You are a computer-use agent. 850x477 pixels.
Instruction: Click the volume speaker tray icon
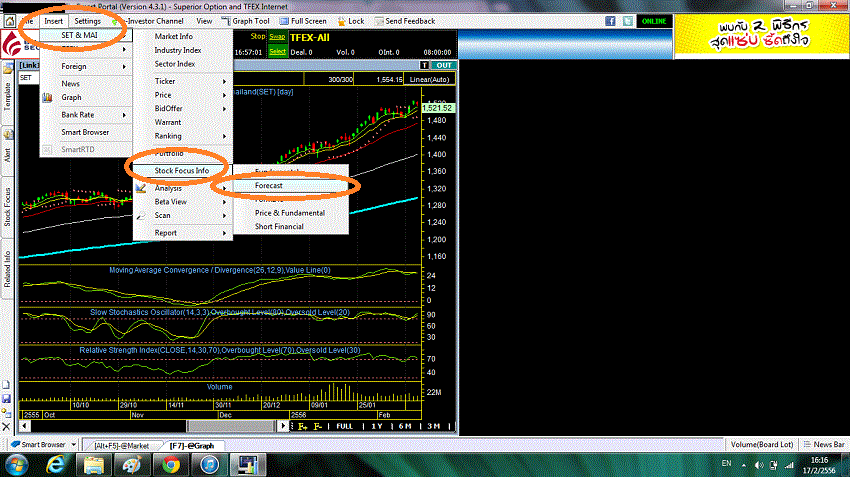(x=759, y=465)
